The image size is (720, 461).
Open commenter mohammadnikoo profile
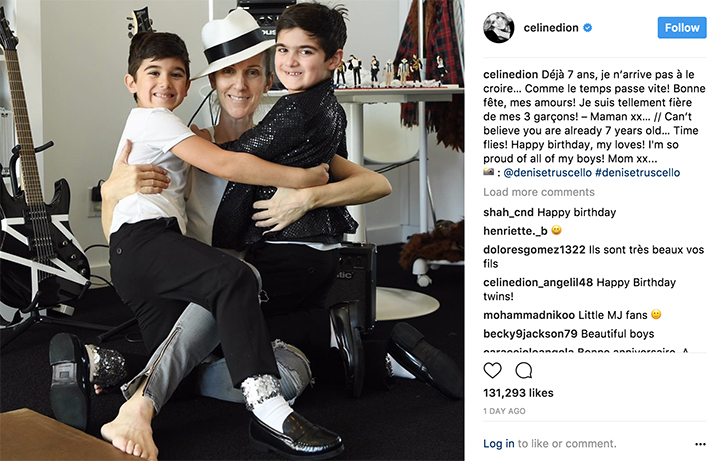(529, 315)
